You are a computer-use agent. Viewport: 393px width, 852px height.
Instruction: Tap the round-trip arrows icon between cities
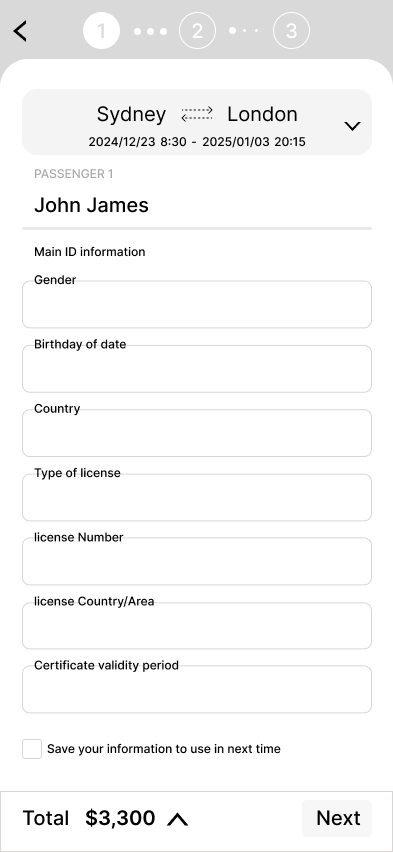197,114
